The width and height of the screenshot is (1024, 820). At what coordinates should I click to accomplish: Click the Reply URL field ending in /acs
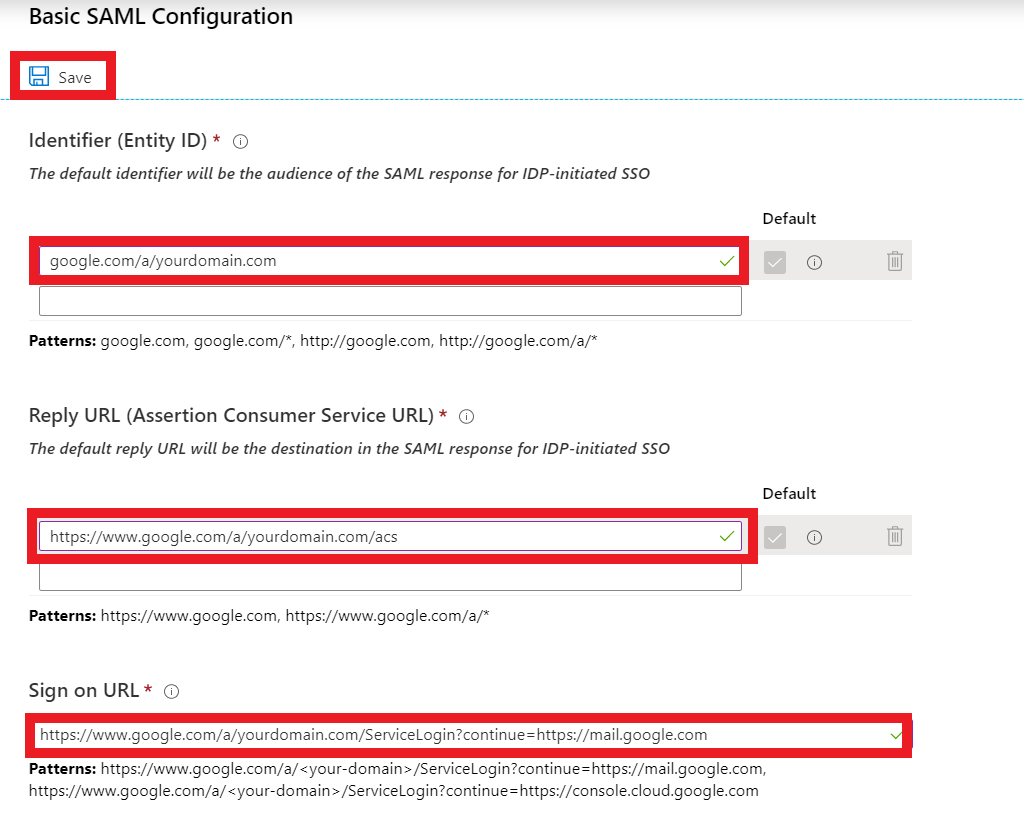point(380,537)
